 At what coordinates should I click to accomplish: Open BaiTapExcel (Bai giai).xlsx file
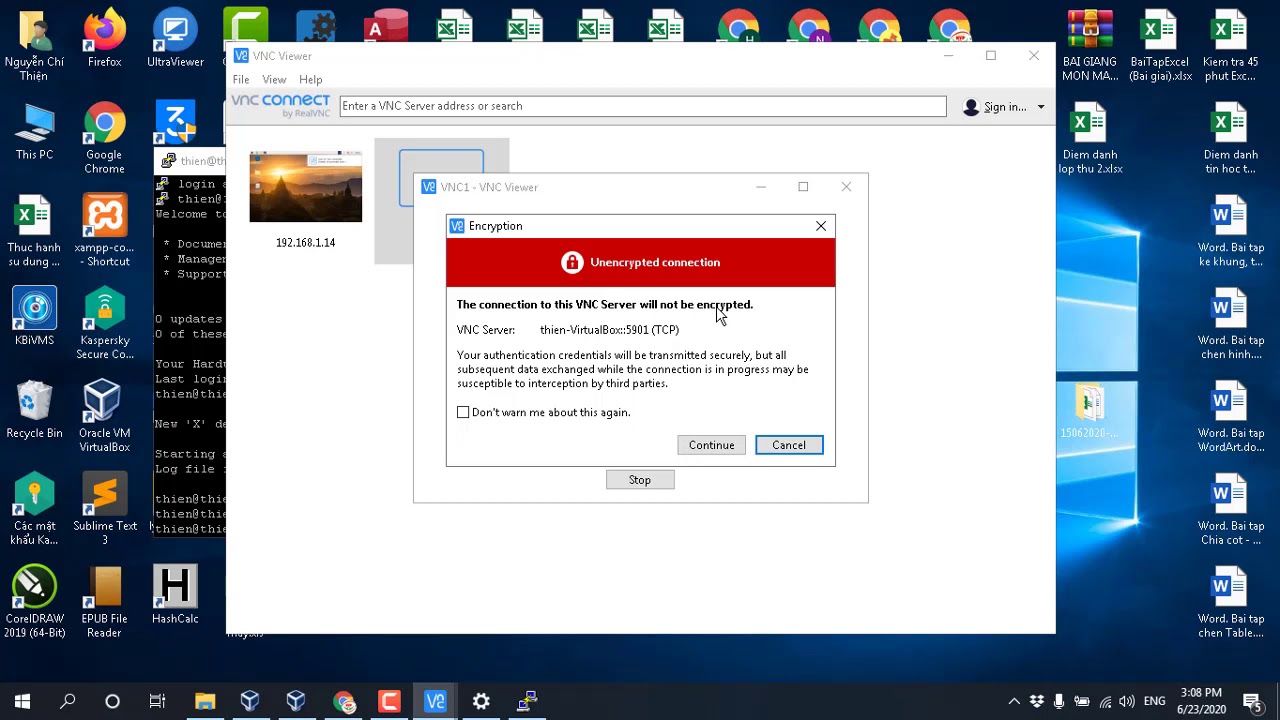(1160, 46)
